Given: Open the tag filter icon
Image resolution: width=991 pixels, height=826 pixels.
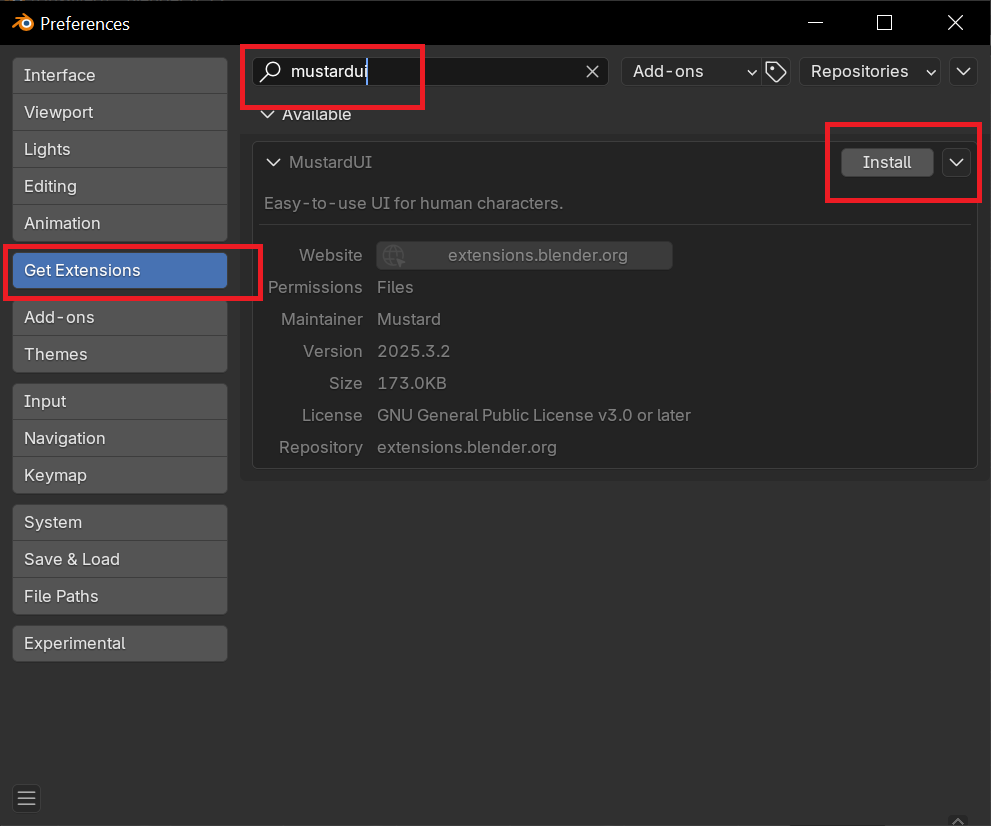Looking at the screenshot, I should [x=775, y=71].
